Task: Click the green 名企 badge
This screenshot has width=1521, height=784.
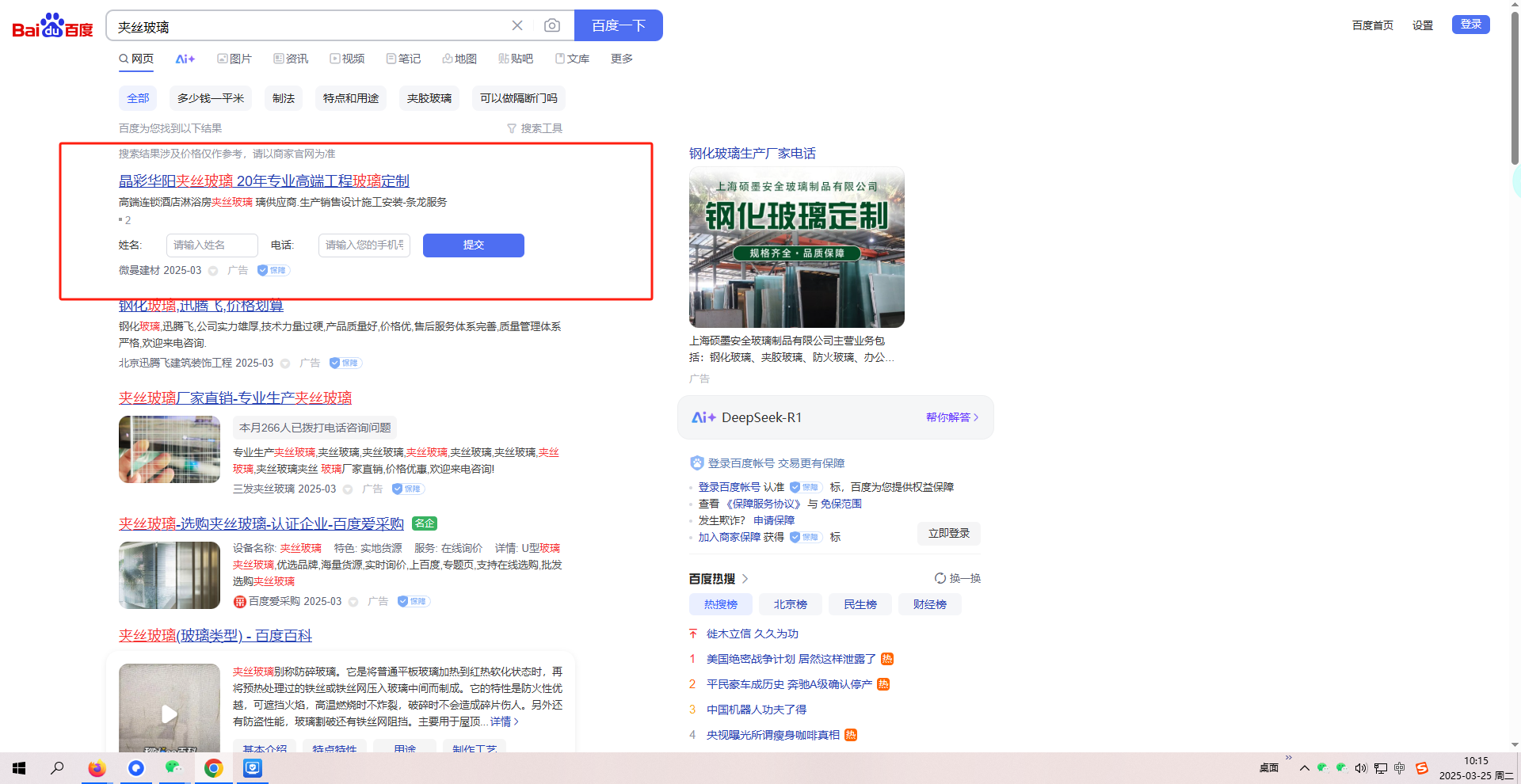Action: pos(425,523)
